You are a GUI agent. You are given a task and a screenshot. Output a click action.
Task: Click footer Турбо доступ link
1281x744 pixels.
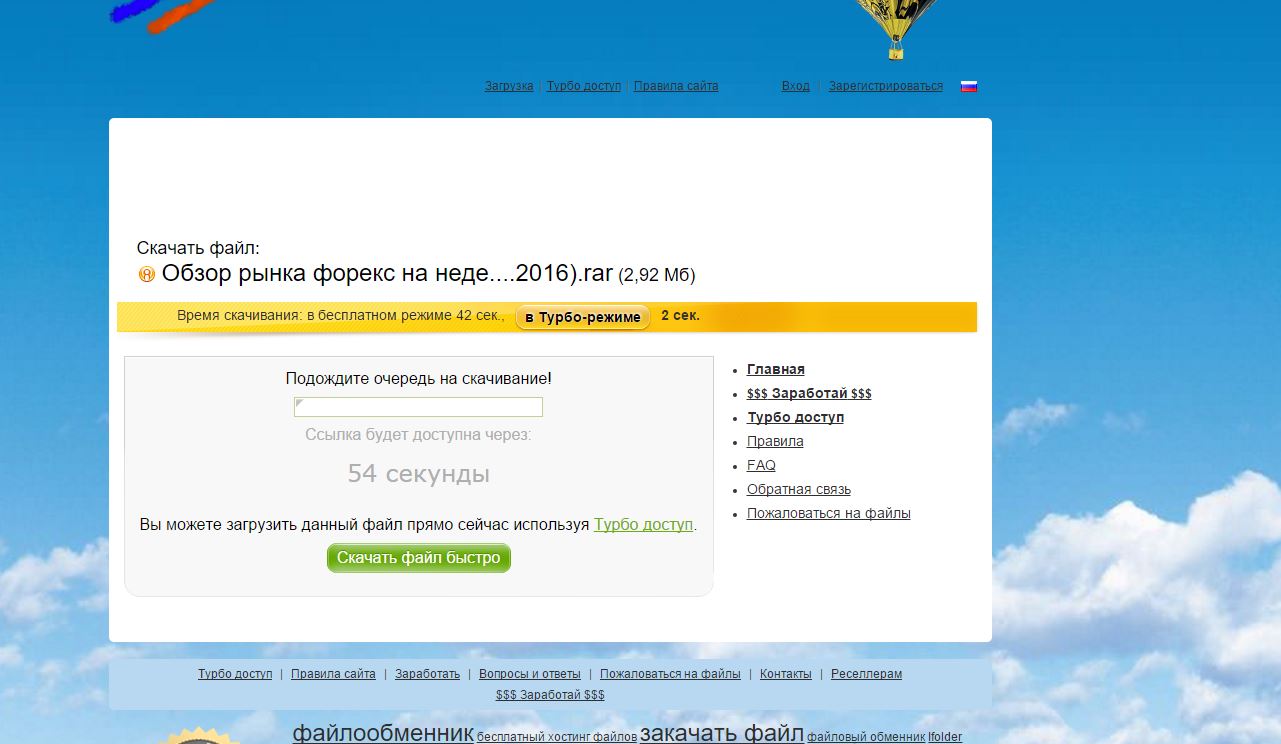tap(235, 674)
